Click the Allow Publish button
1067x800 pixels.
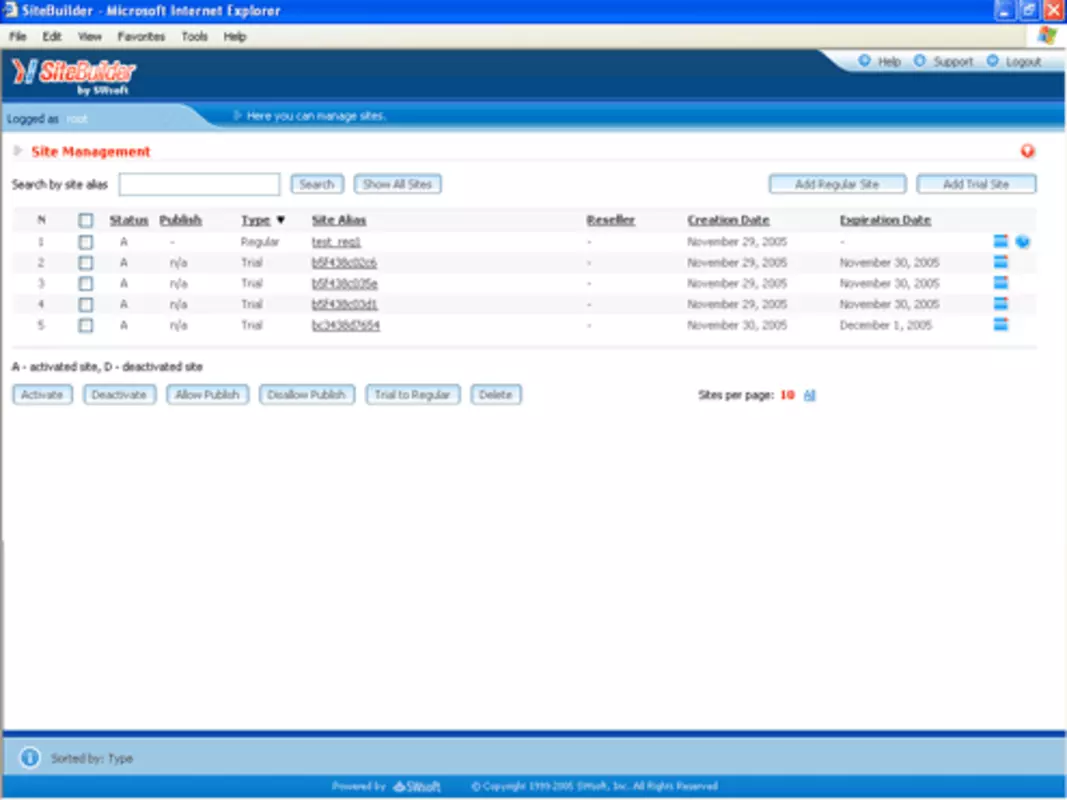click(x=208, y=395)
